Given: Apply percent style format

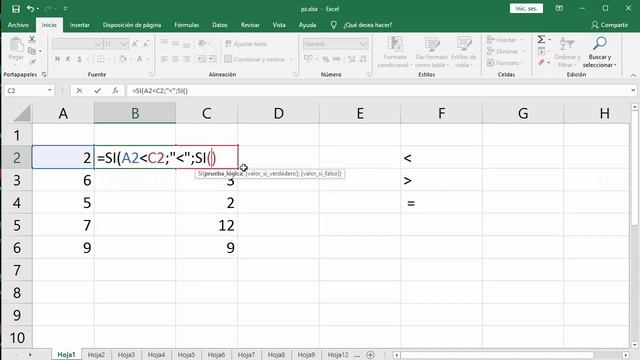Looking at the screenshot, I should click(x=326, y=59).
